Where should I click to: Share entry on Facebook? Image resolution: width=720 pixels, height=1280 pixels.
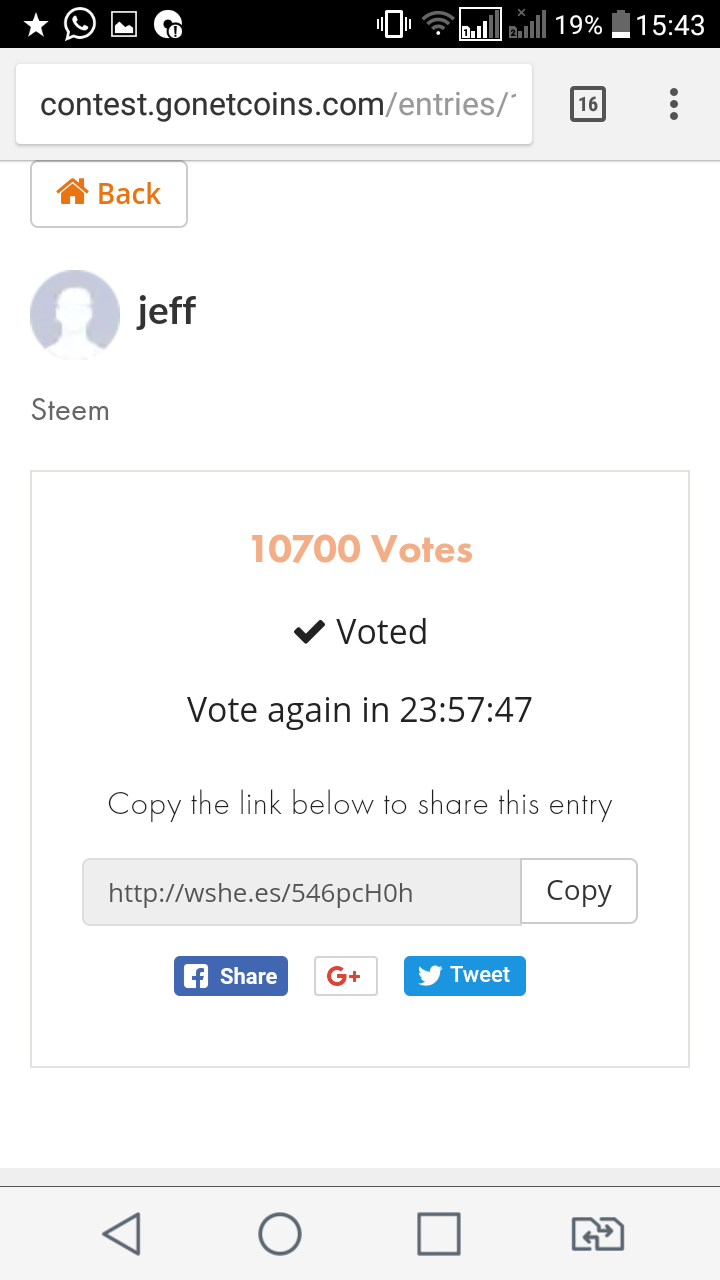pyautogui.click(x=231, y=976)
